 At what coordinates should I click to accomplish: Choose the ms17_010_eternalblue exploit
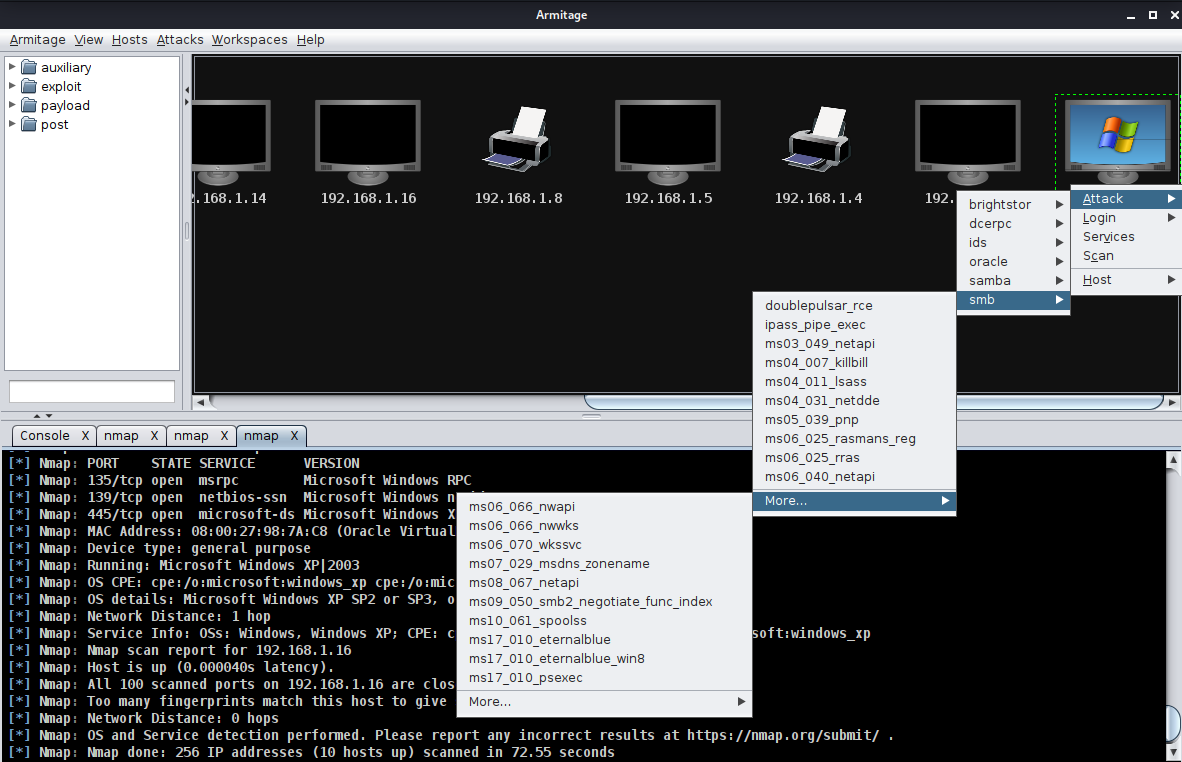(605, 639)
